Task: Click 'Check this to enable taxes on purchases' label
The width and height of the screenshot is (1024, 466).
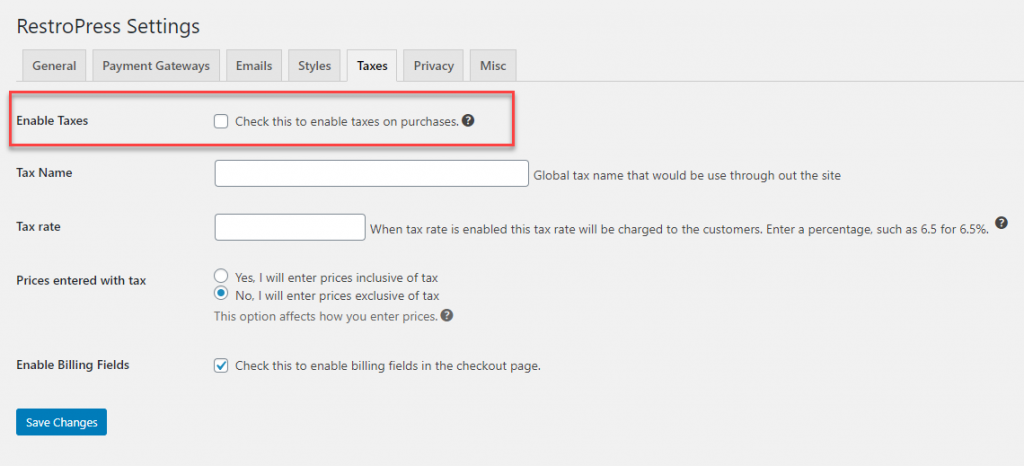Action: tap(347, 121)
